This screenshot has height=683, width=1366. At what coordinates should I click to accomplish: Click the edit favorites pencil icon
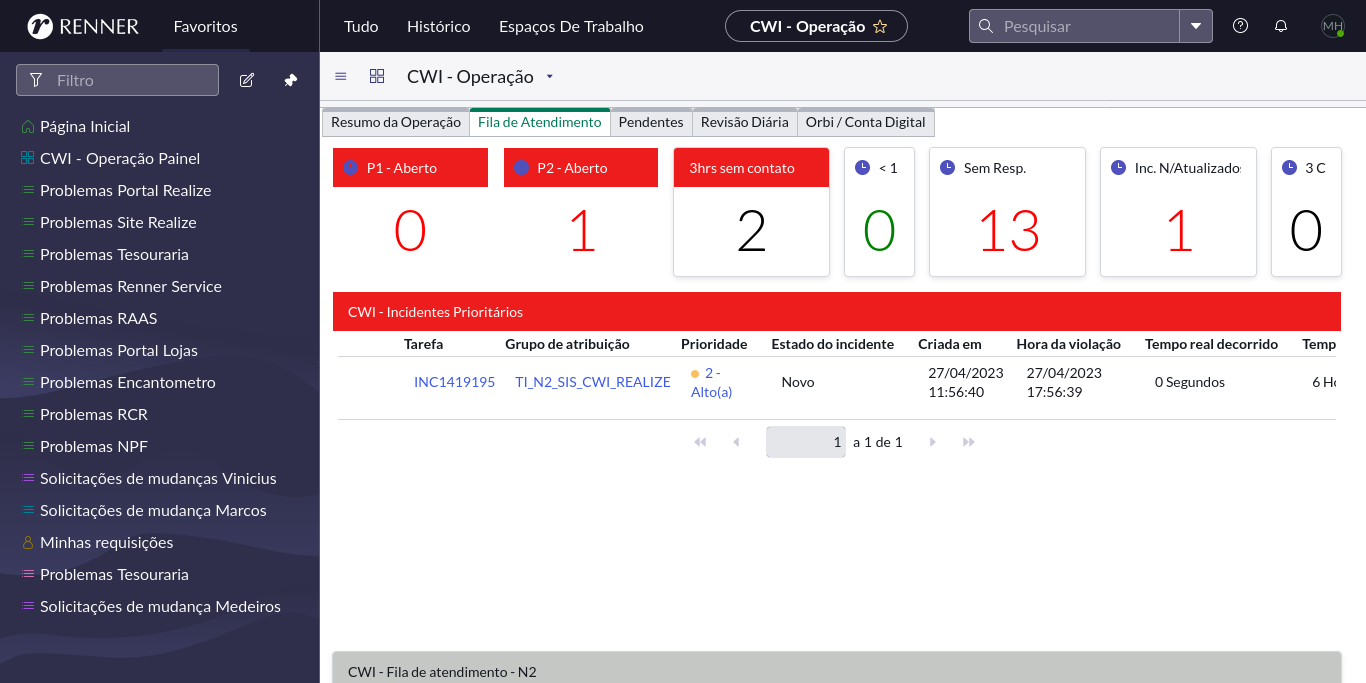coord(247,80)
